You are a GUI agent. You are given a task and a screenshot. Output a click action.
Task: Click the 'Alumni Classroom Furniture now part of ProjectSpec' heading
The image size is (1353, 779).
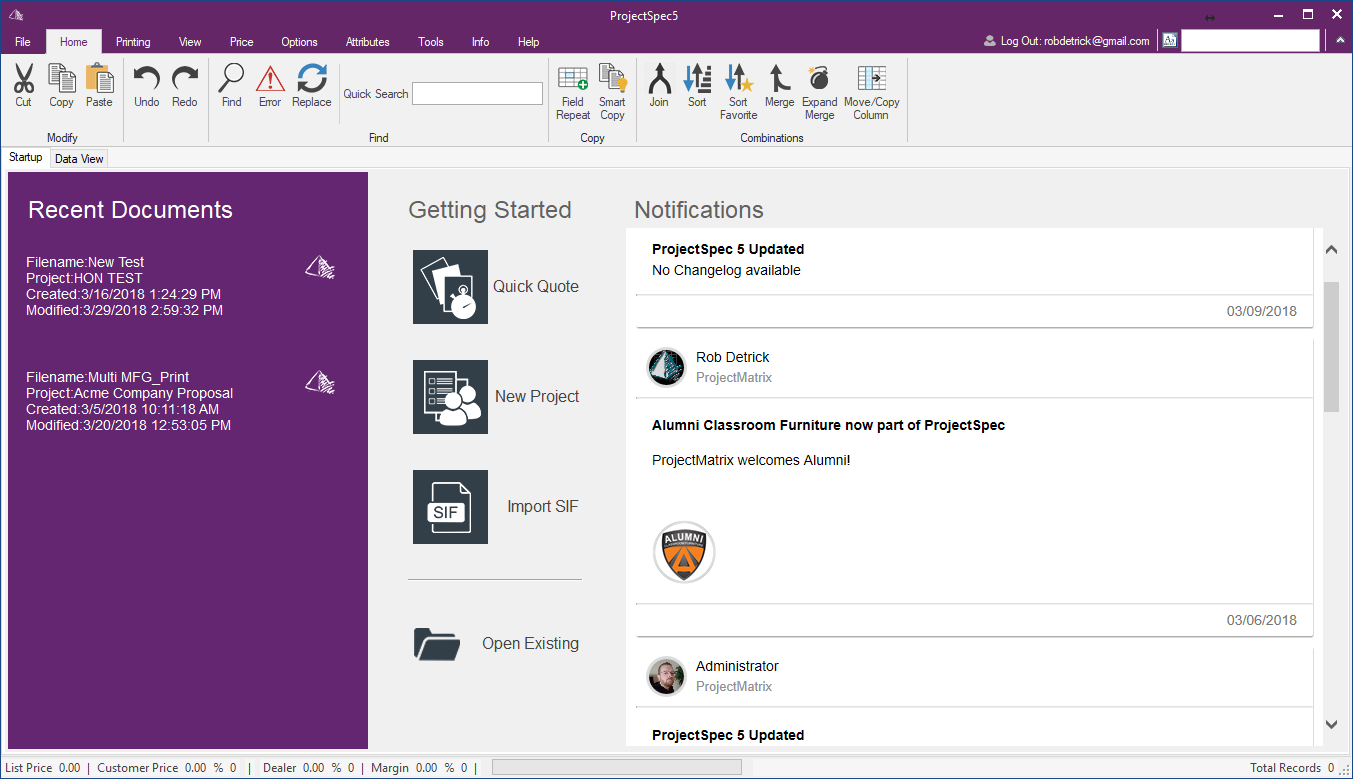(x=828, y=425)
